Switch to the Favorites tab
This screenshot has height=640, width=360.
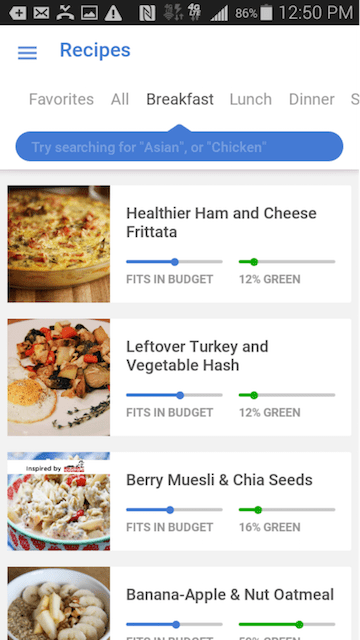(x=61, y=99)
